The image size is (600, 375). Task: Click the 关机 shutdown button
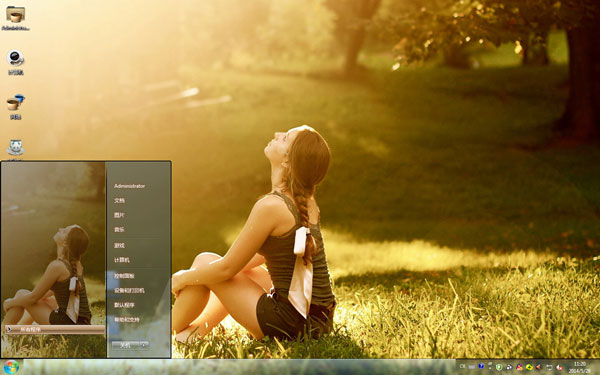pos(125,345)
